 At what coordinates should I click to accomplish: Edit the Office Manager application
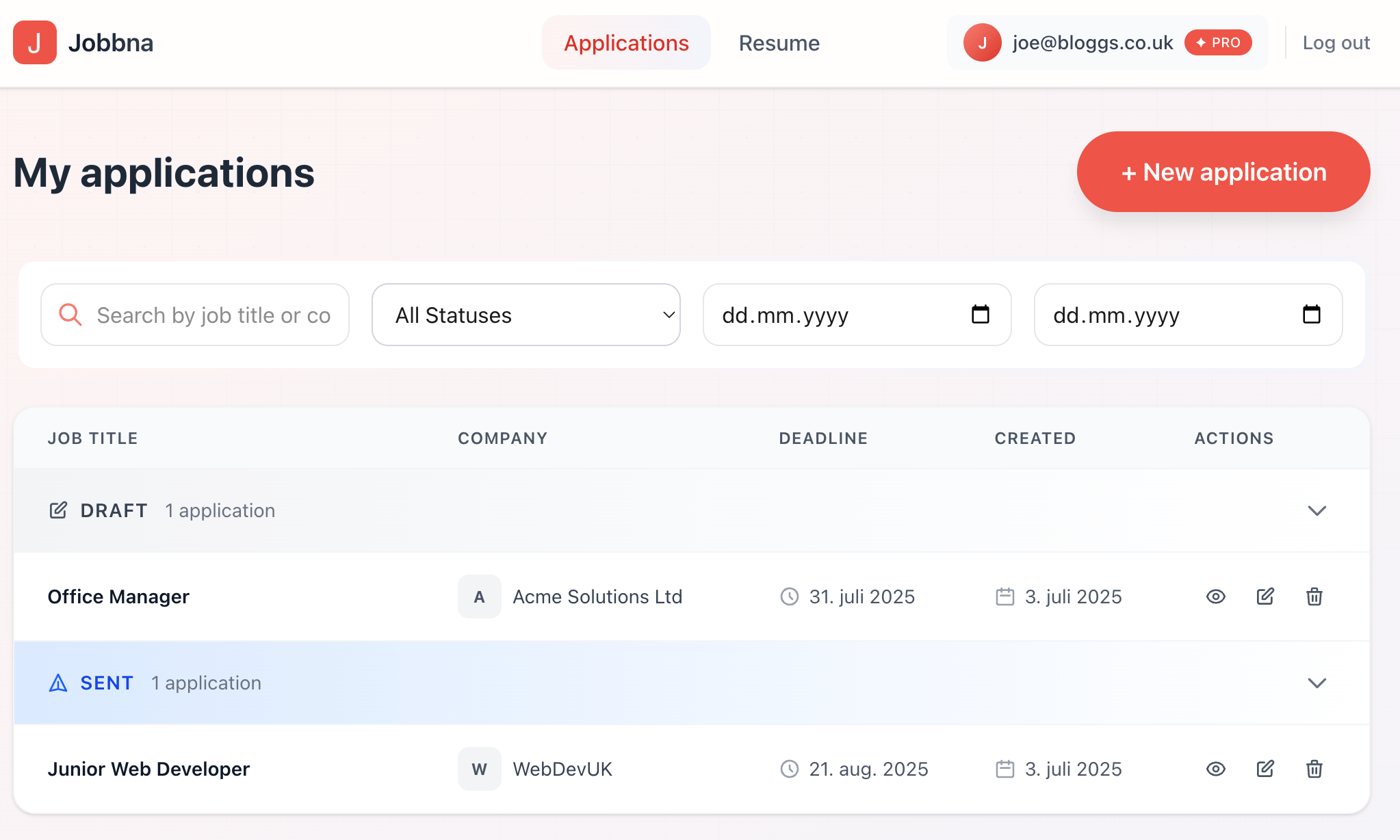pos(1265,596)
